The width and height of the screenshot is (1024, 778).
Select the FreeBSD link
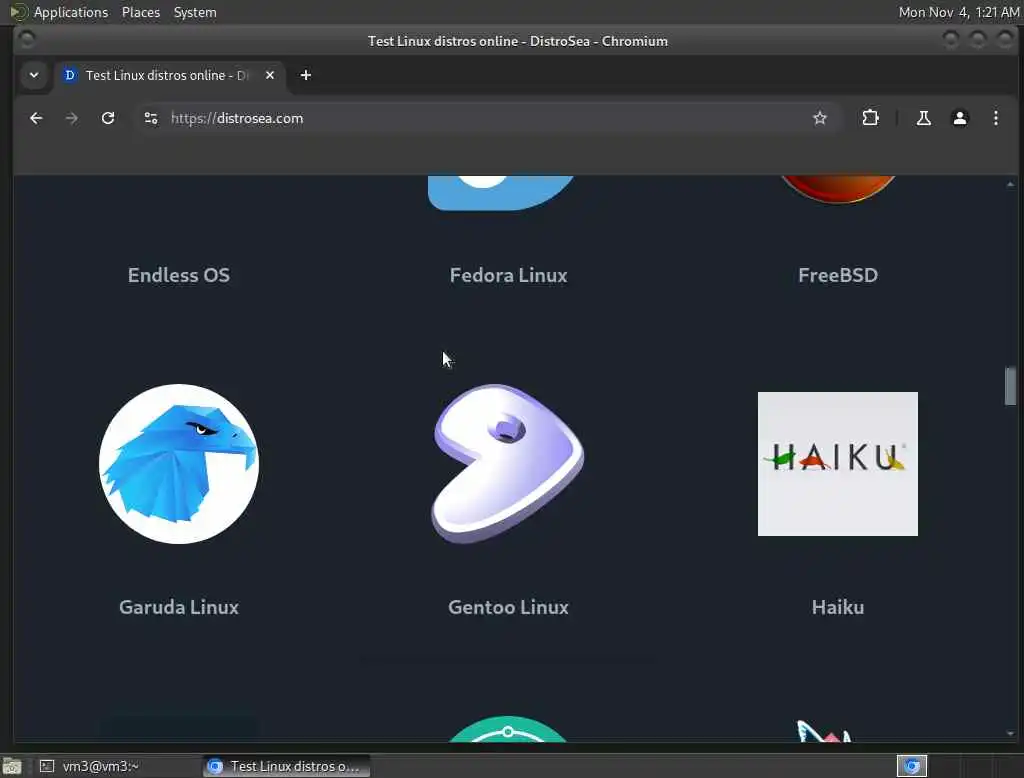point(838,275)
